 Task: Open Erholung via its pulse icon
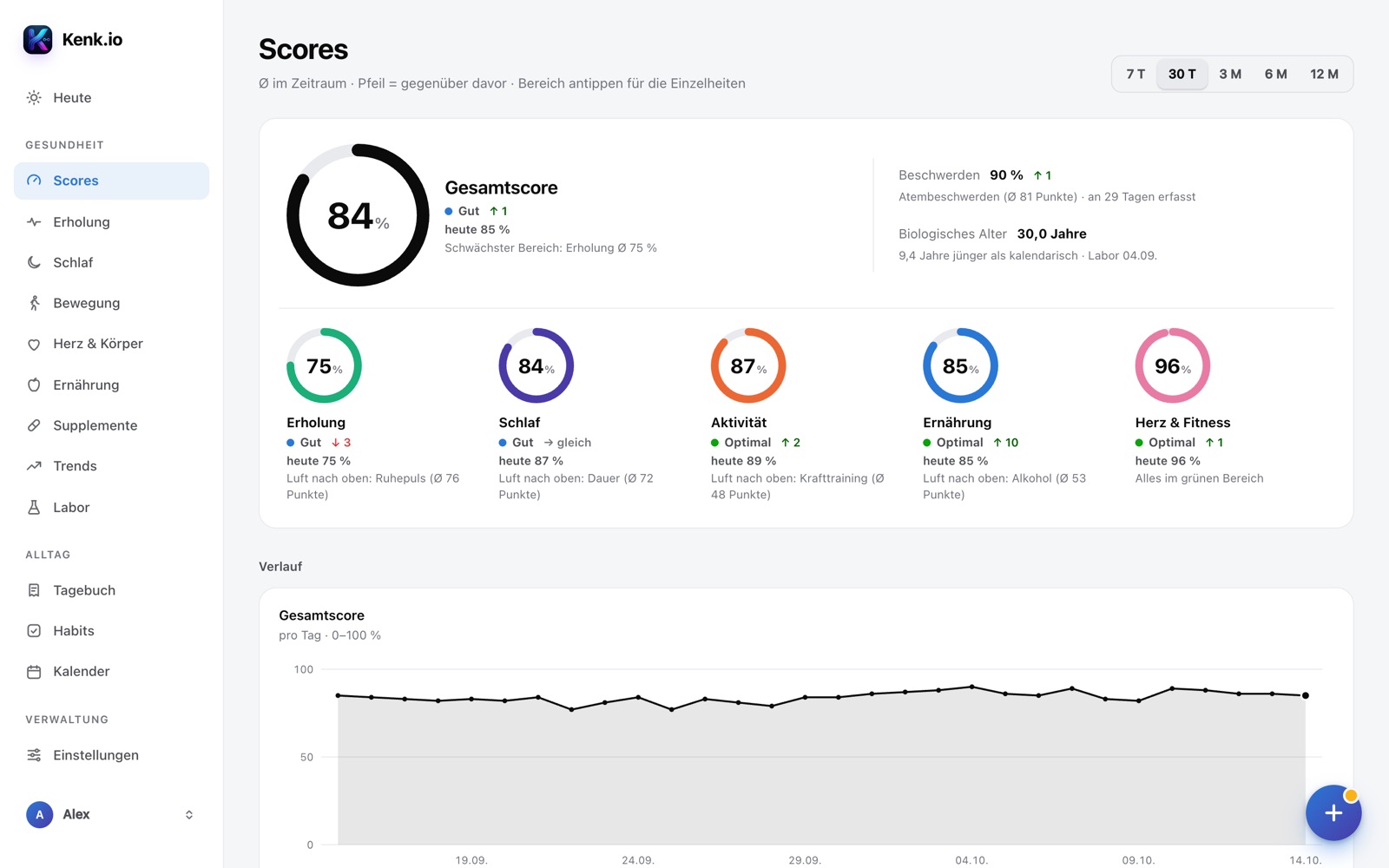point(34,222)
